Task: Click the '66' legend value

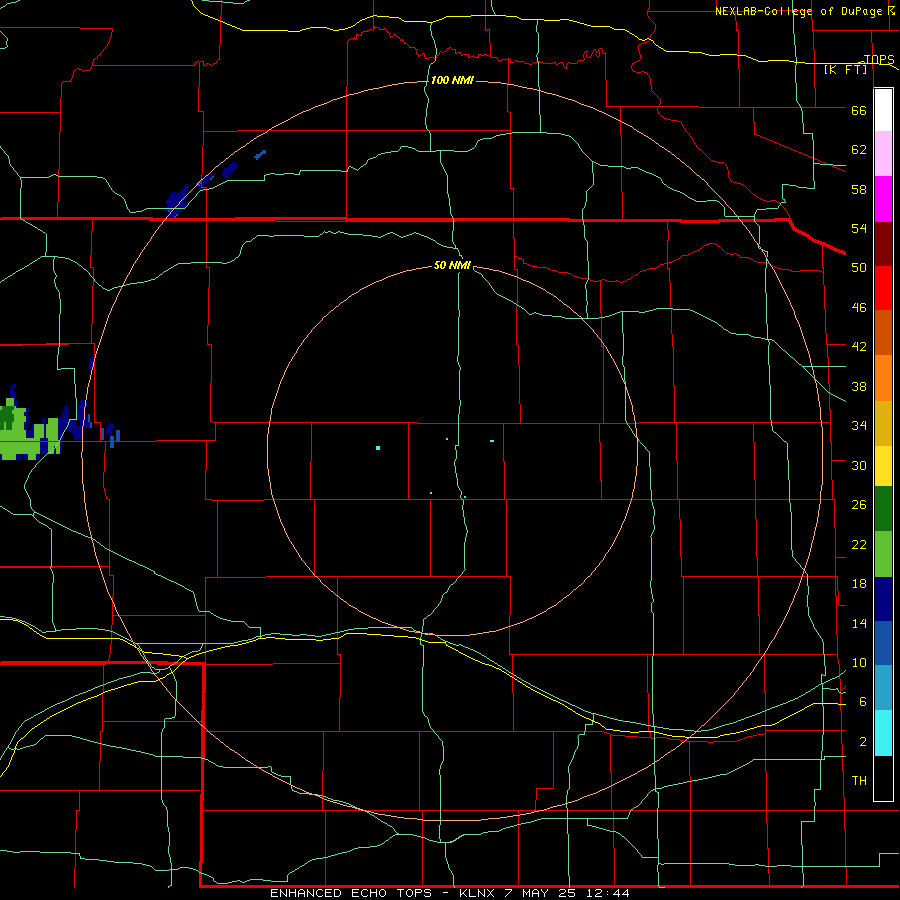Action: [x=859, y=110]
